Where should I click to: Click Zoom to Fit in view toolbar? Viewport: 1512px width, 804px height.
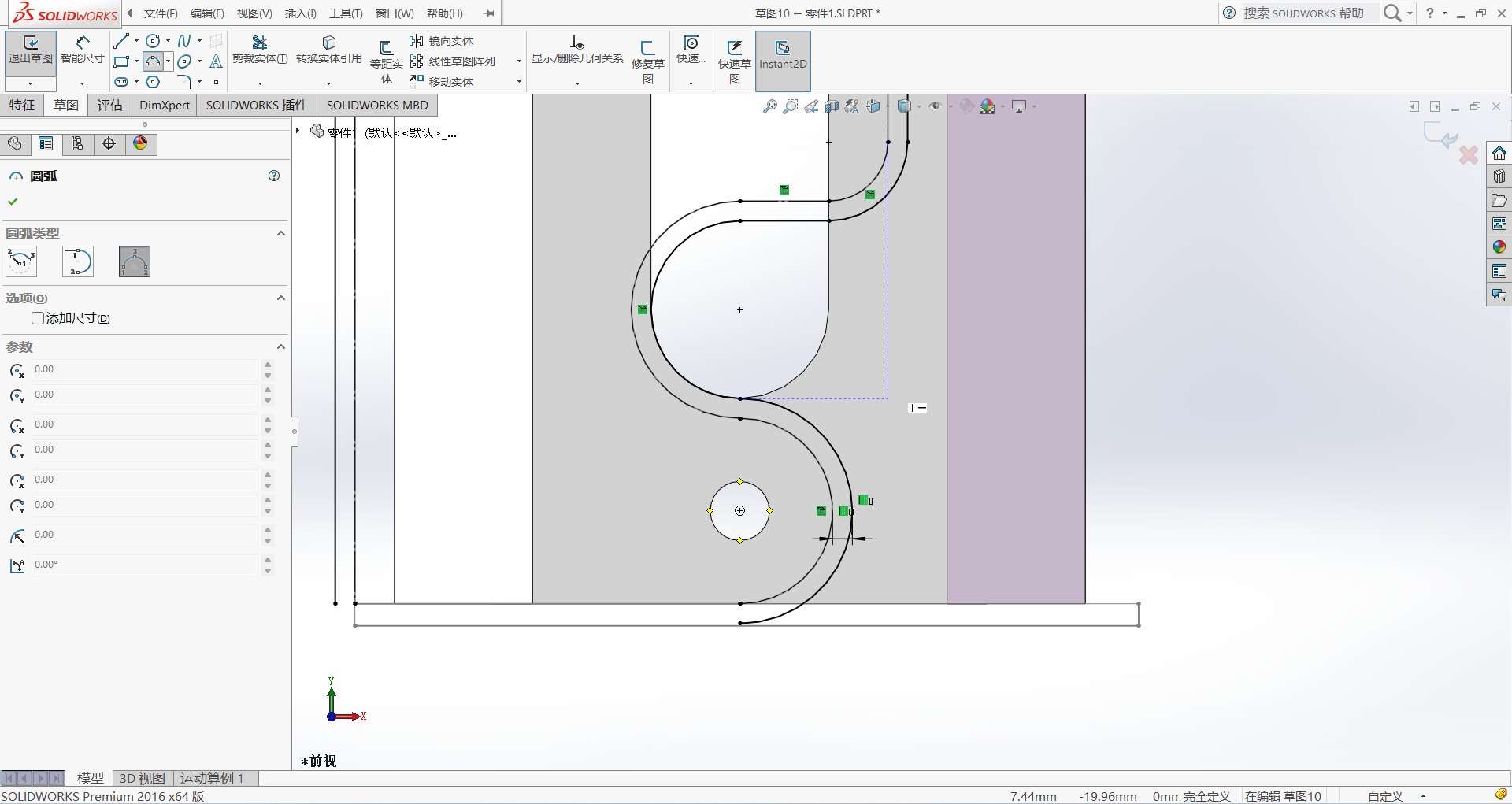pos(769,106)
